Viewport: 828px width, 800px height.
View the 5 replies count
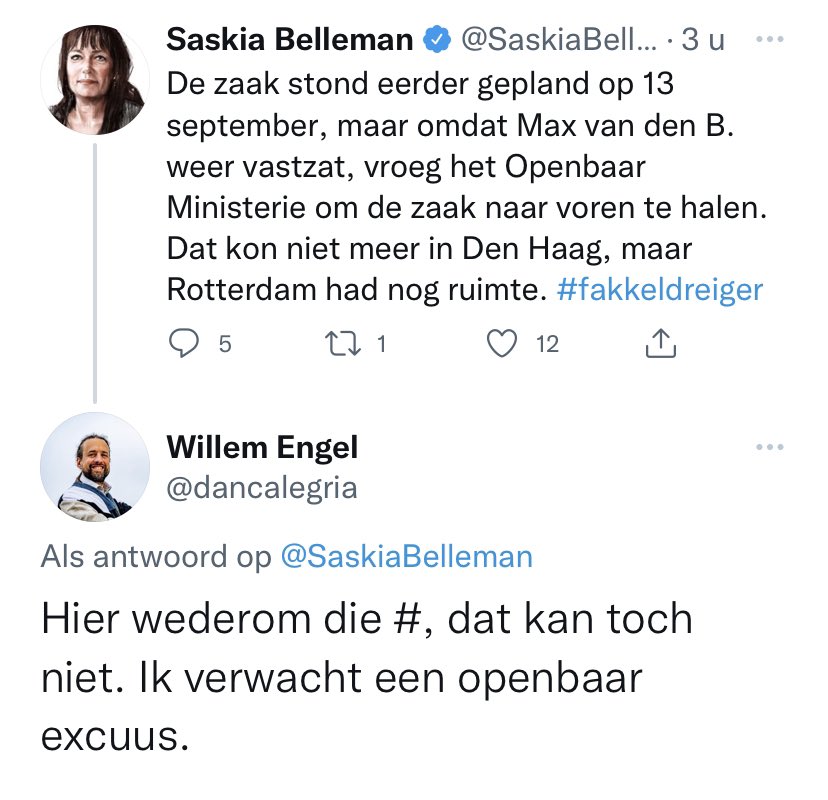click(x=225, y=344)
